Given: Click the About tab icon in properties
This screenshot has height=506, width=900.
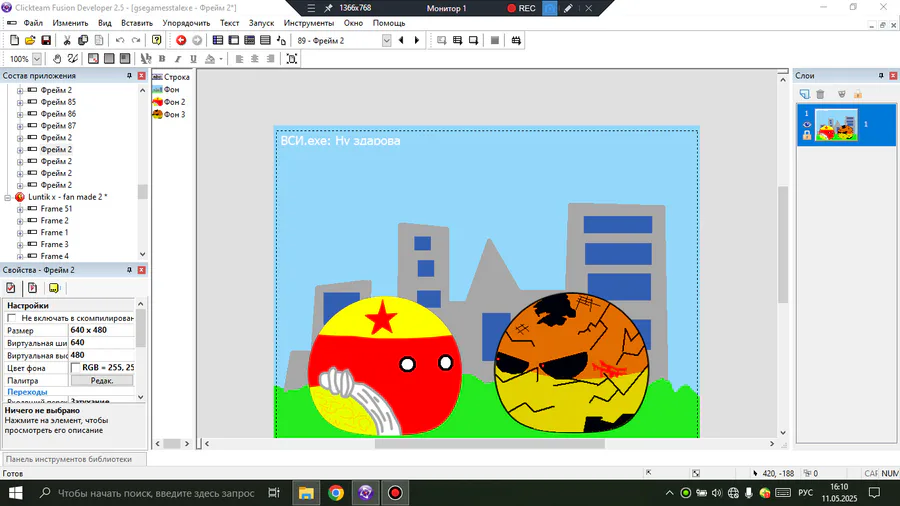Looking at the screenshot, I should pos(54,288).
